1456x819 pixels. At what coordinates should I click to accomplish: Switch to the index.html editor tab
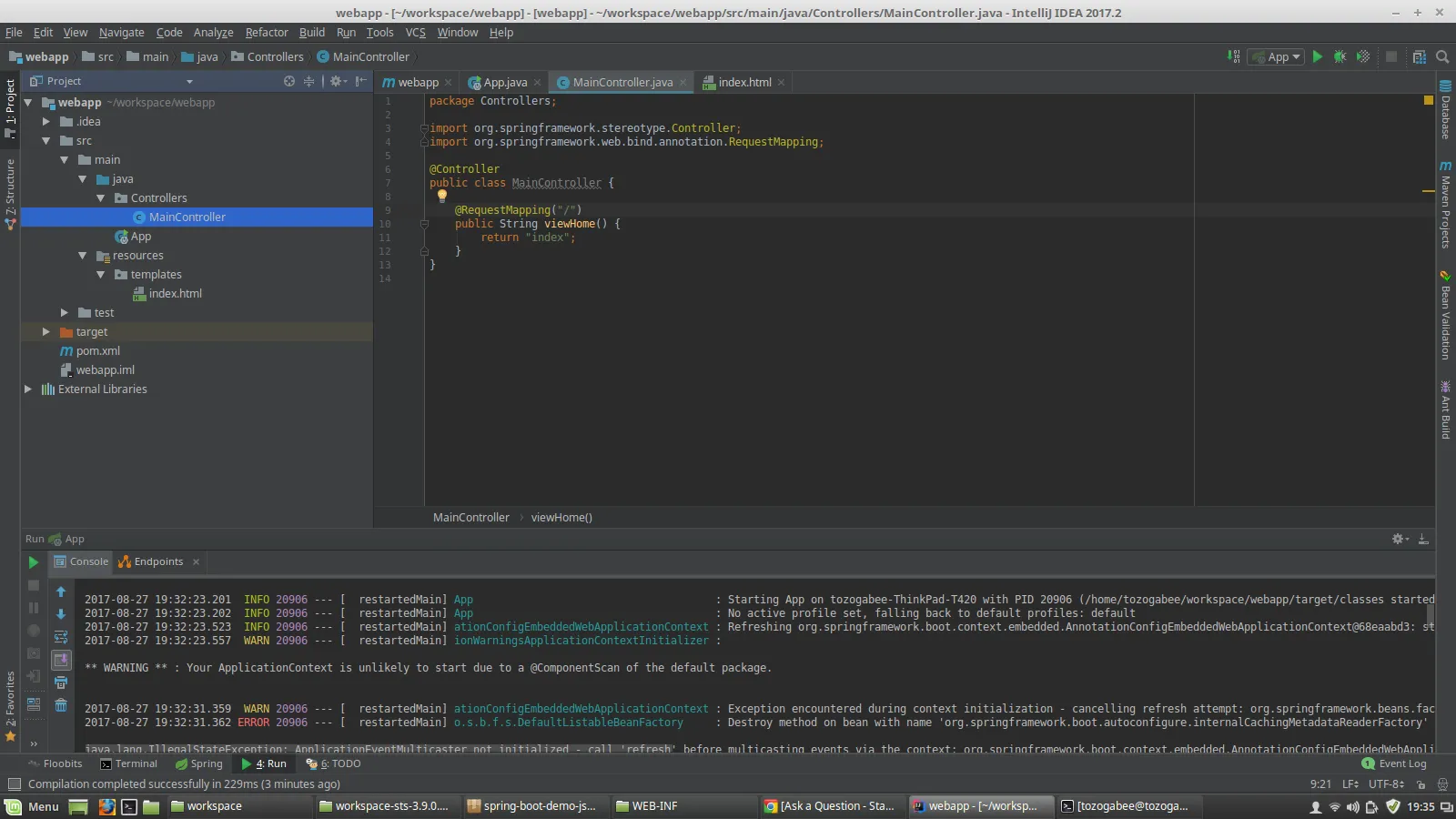(x=744, y=82)
